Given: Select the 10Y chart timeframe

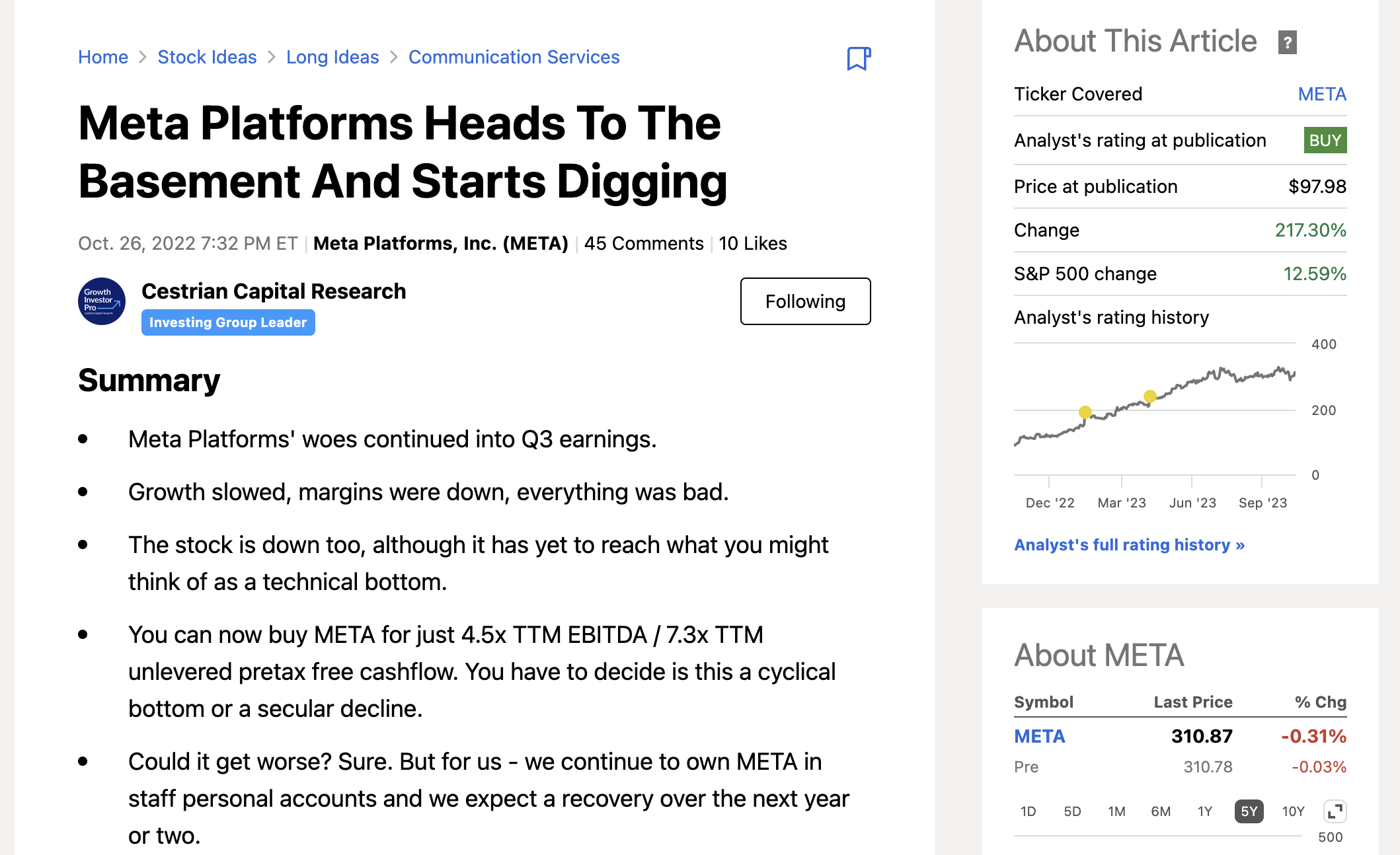Looking at the screenshot, I should tap(1293, 811).
